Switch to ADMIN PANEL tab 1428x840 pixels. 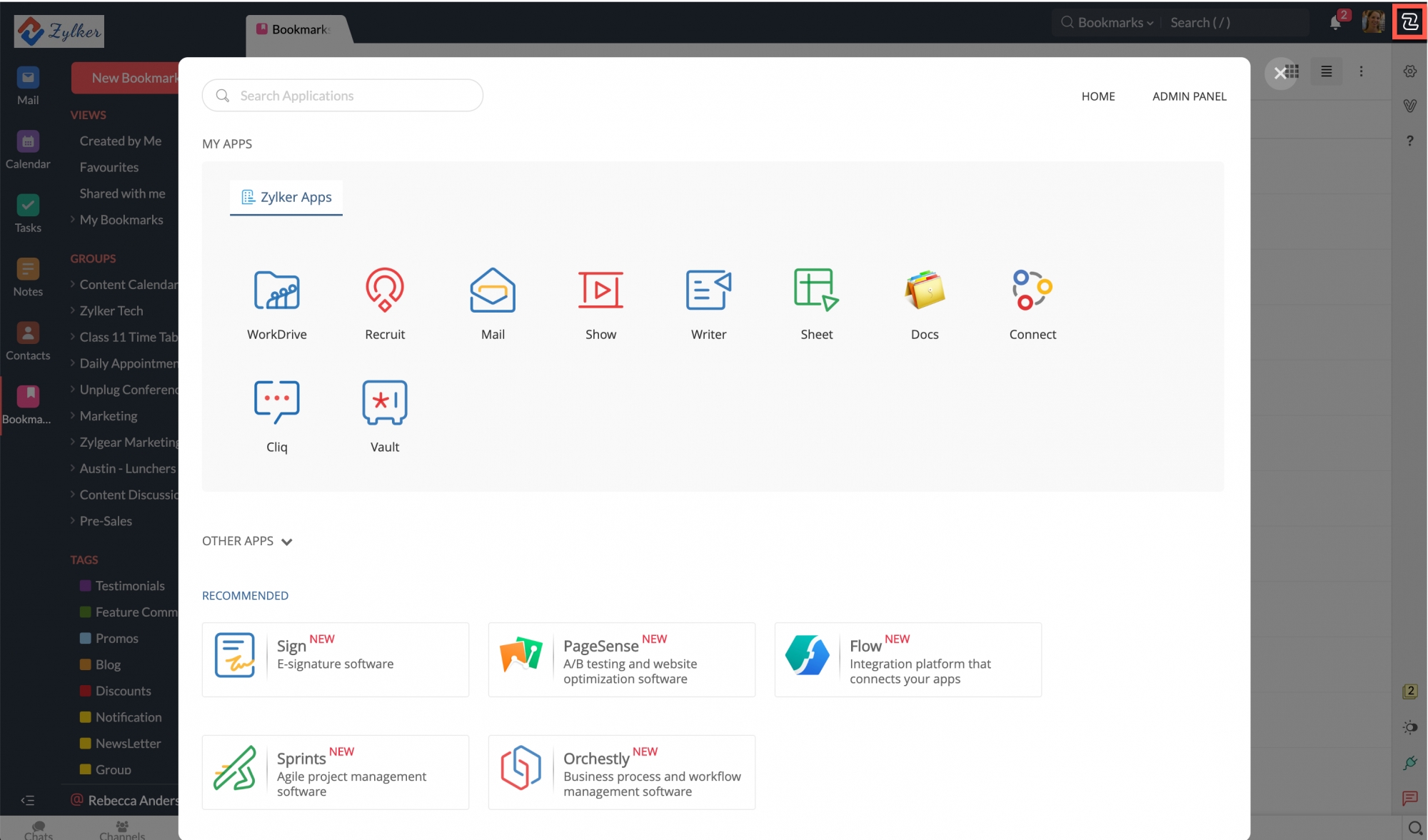(1190, 95)
